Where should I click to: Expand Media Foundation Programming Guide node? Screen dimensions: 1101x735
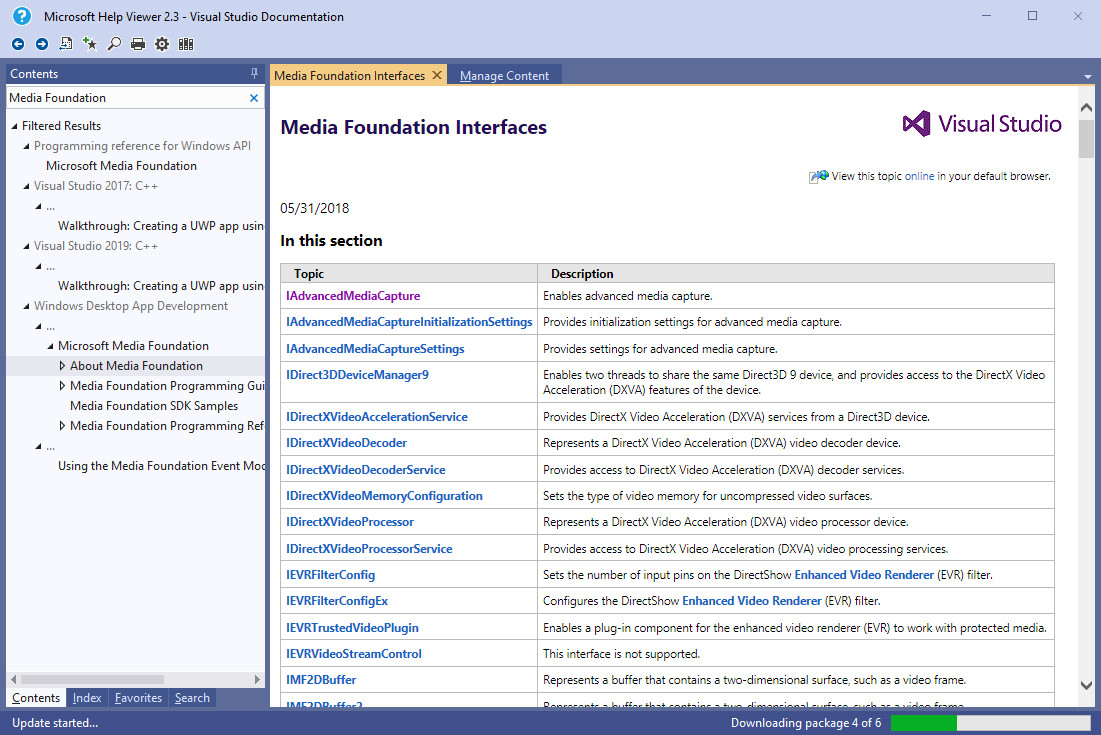pos(62,386)
